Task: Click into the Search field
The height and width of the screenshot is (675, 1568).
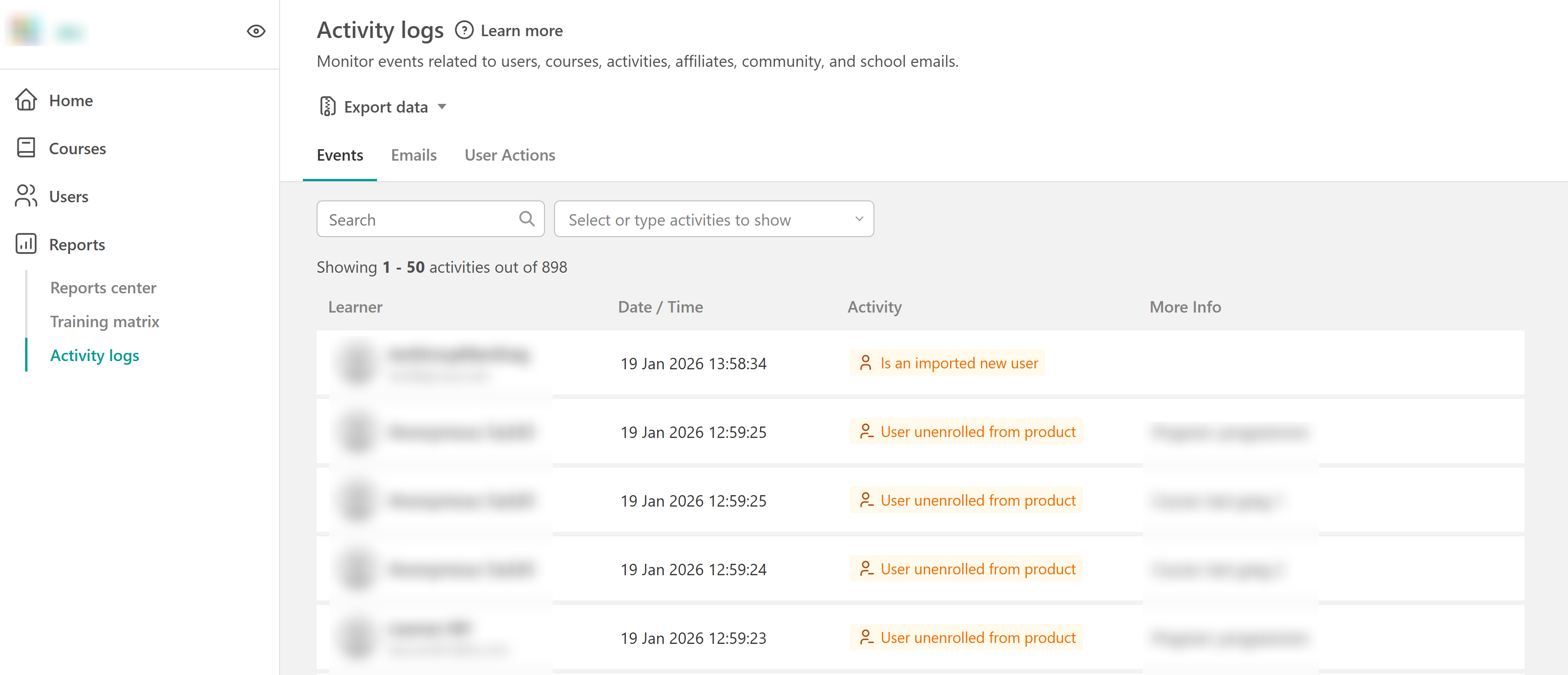Action: [x=420, y=219]
